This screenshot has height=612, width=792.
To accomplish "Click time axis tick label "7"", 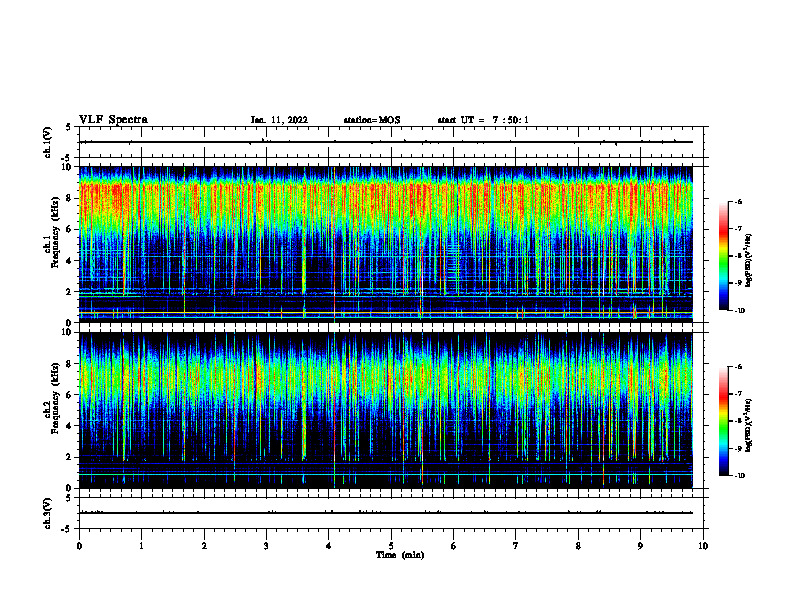I will pyautogui.click(x=516, y=546).
